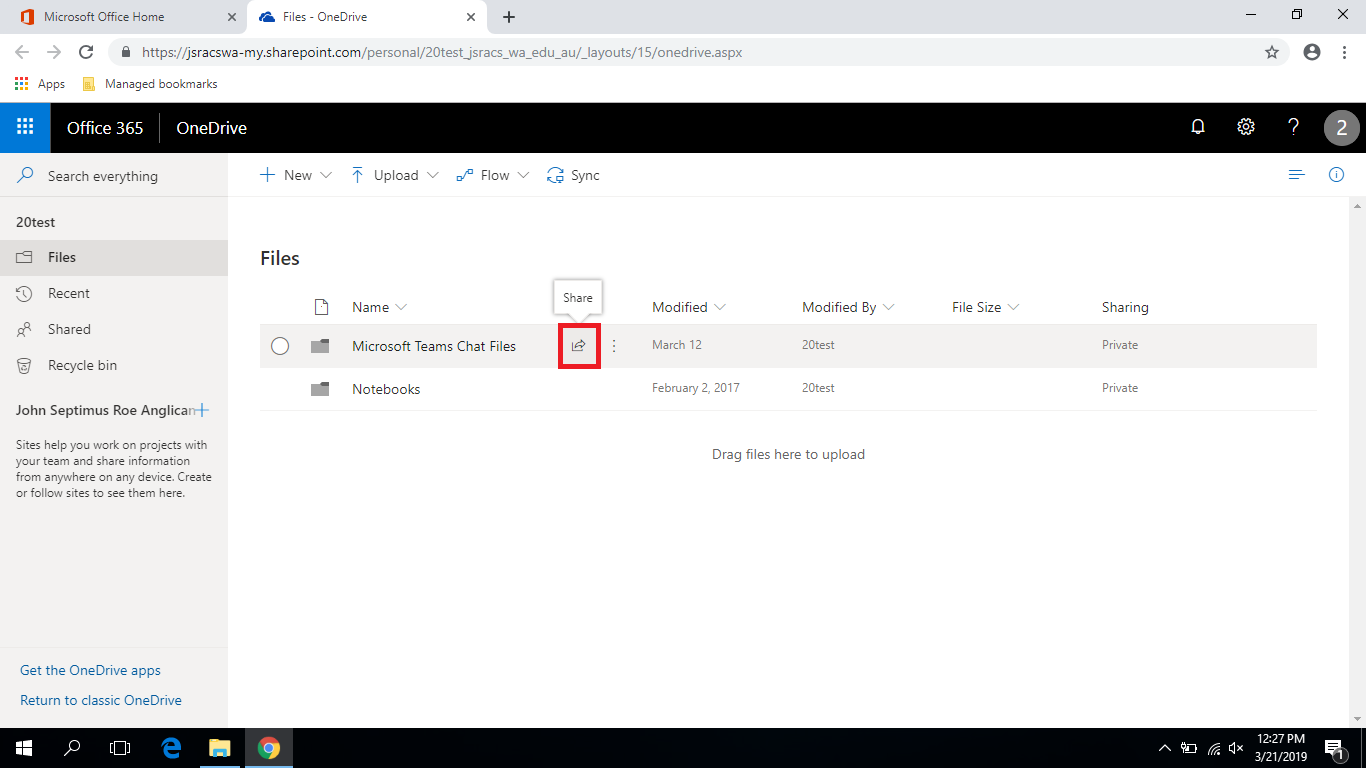Click the Files - OneDrive browser tab
This screenshot has width=1366, height=768.
click(x=367, y=17)
